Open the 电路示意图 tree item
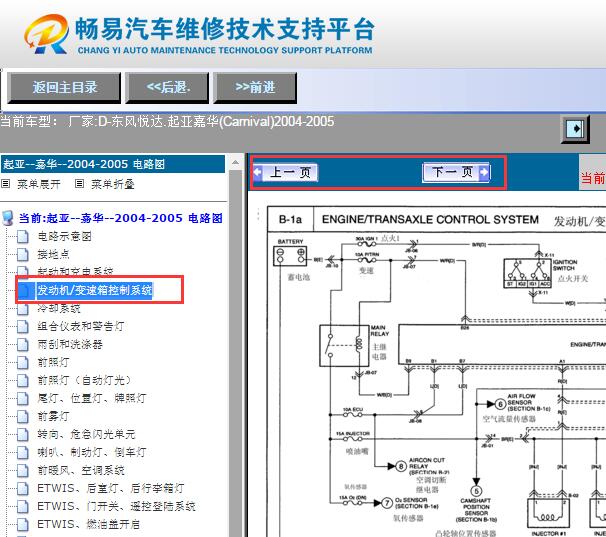606x537 pixels. coord(64,236)
